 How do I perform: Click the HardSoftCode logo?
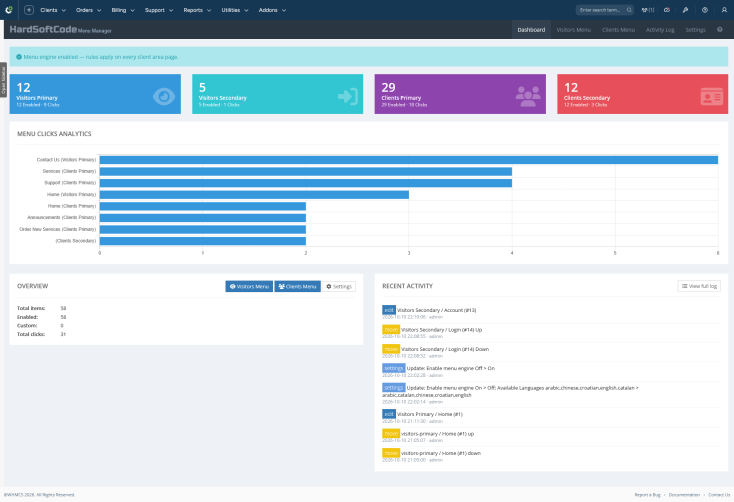pos(43,30)
